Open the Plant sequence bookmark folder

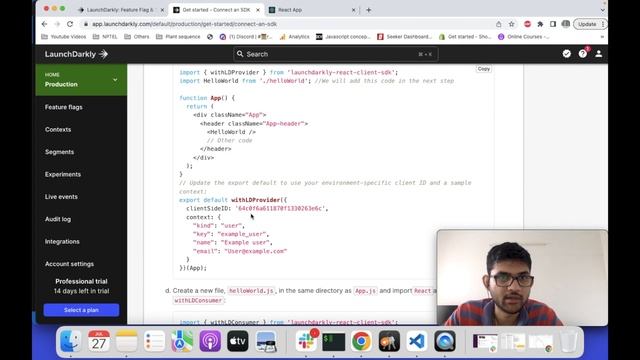pos(178,37)
